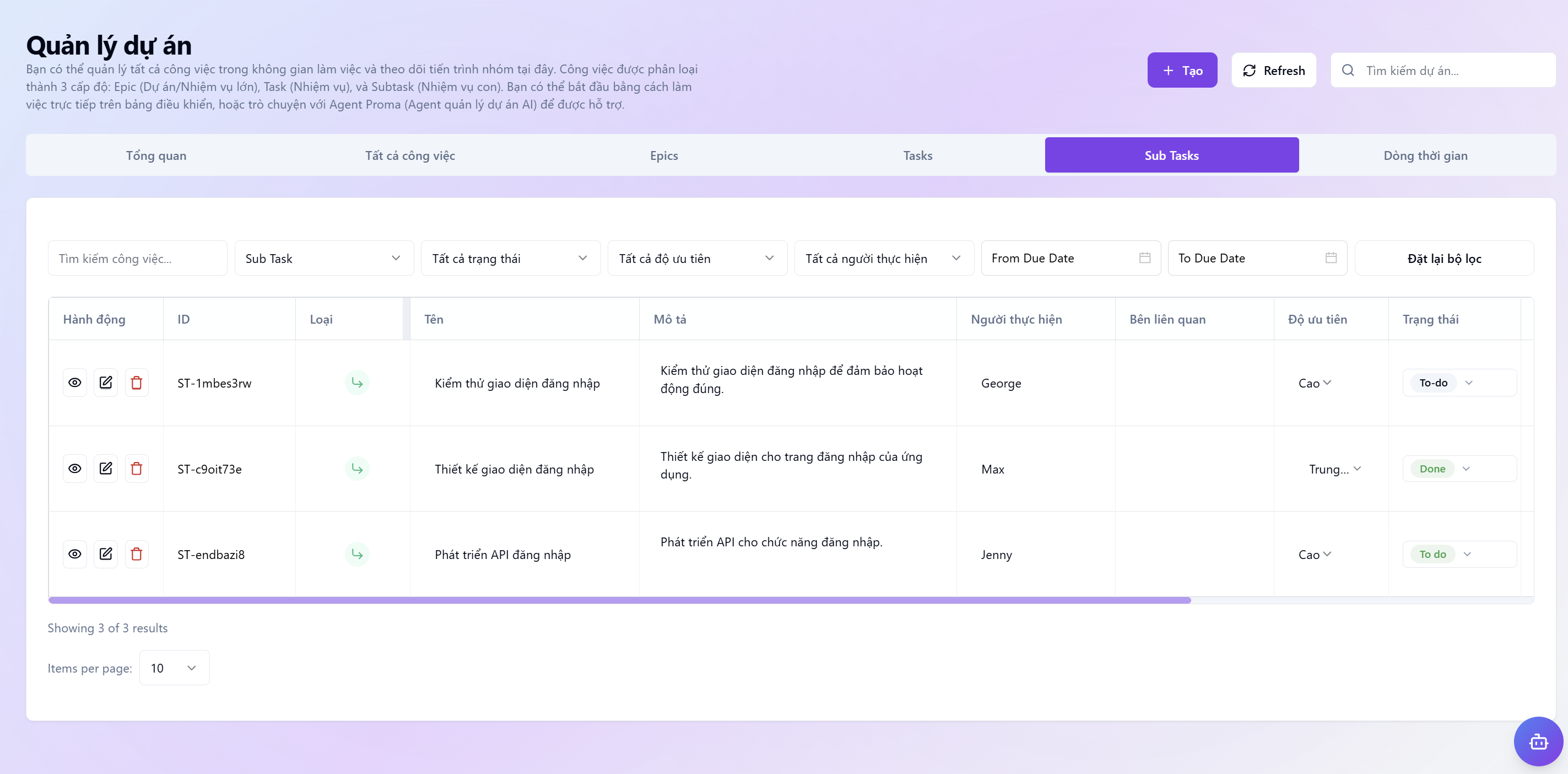This screenshot has width=1568, height=774.
Task: Change priority Cao for Jenny's subtask
Action: (x=1315, y=554)
